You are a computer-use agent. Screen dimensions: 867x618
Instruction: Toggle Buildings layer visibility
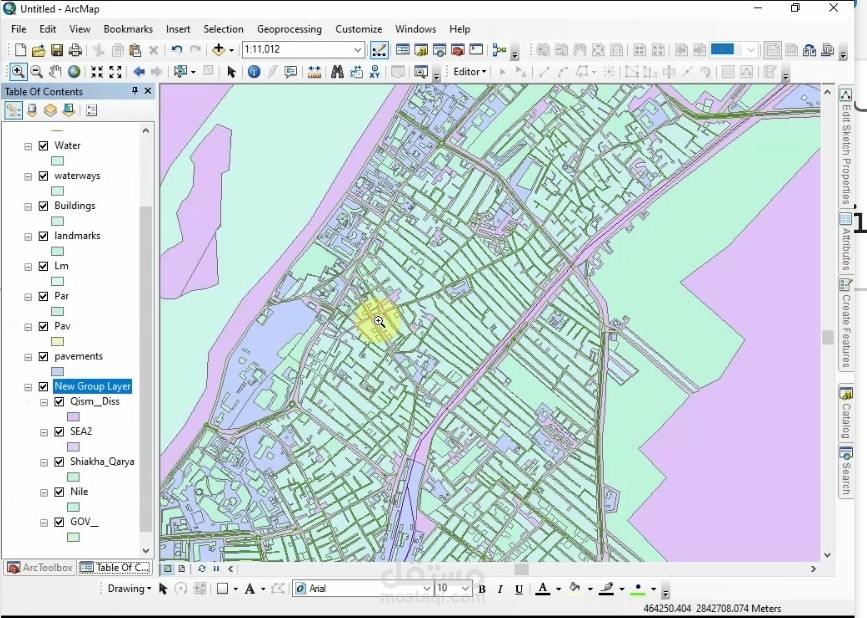click(x=44, y=206)
